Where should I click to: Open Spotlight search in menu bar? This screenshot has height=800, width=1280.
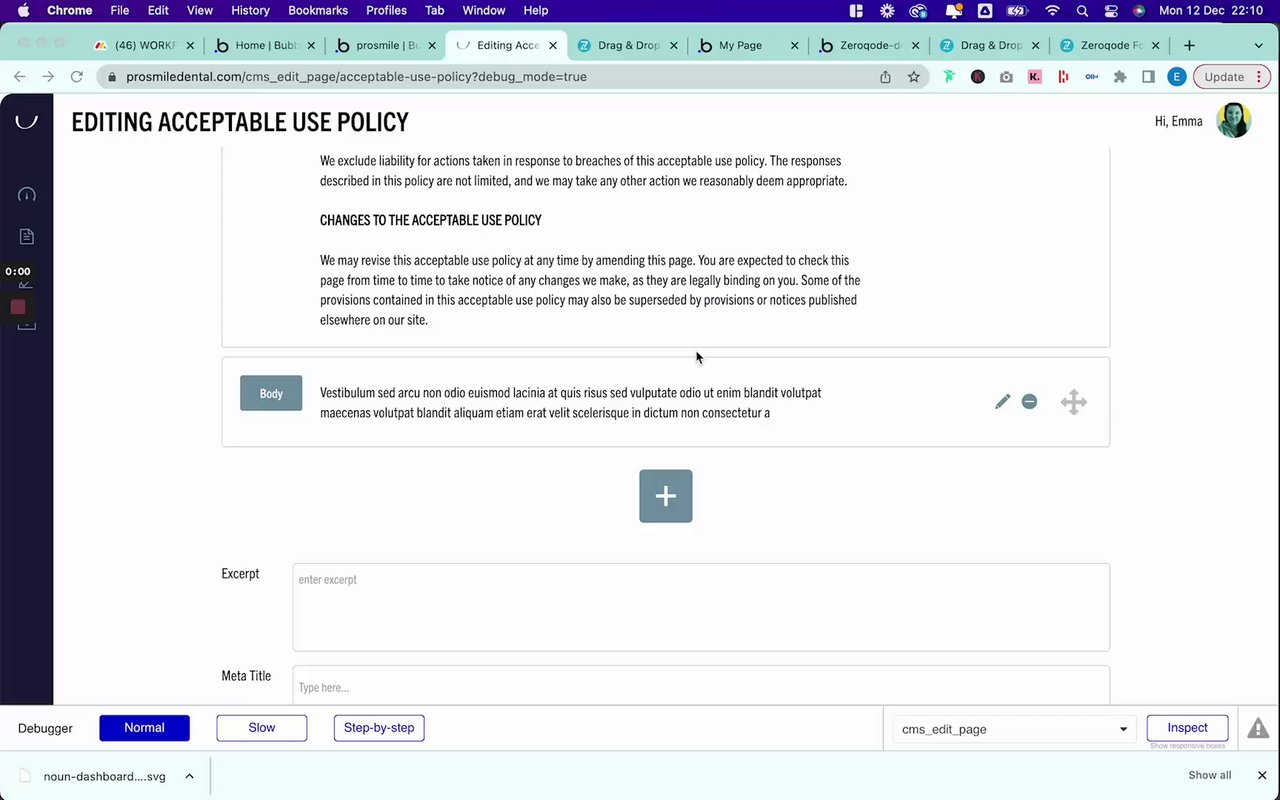pyautogui.click(x=1082, y=10)
